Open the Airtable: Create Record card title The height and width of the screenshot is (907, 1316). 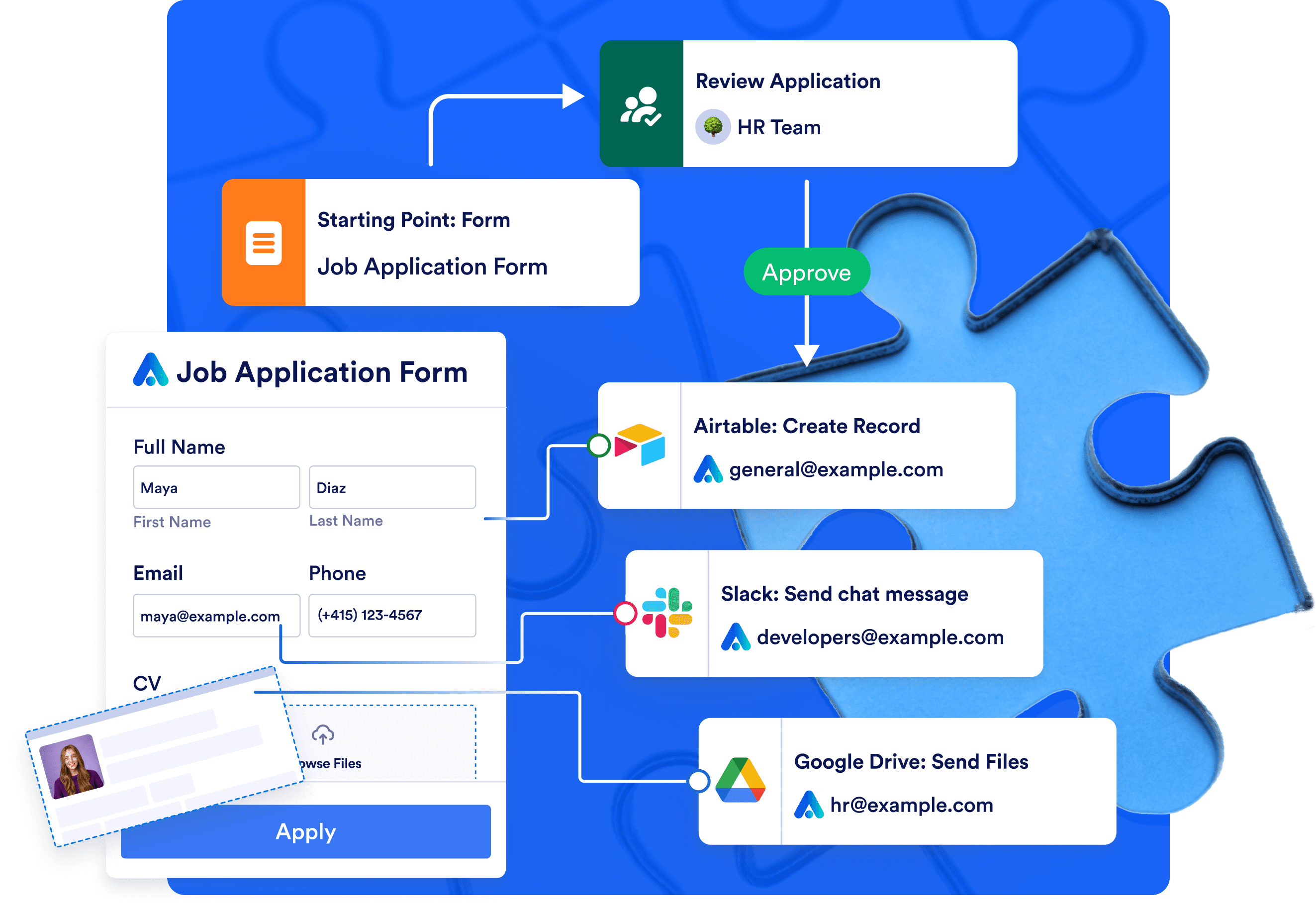[807, 426]
